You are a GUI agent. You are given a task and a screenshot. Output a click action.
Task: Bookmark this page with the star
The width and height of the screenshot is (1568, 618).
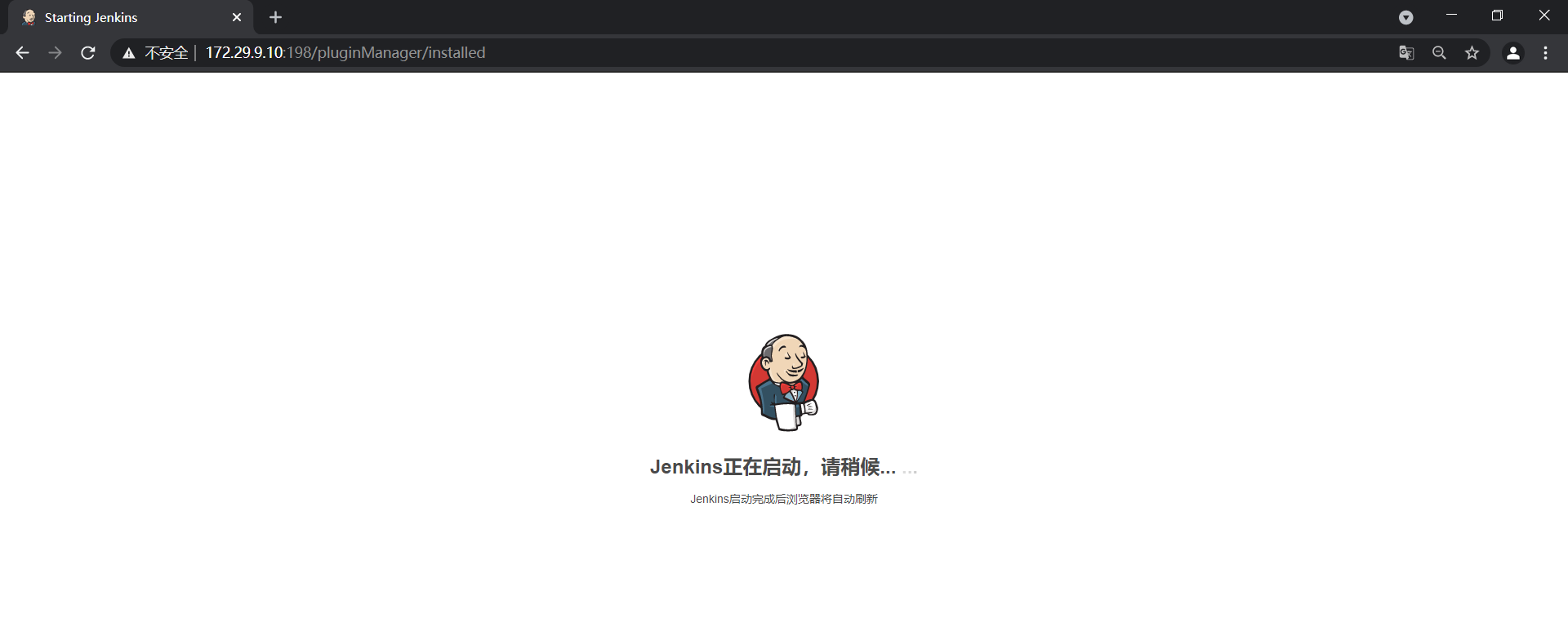click(1472, 53)
